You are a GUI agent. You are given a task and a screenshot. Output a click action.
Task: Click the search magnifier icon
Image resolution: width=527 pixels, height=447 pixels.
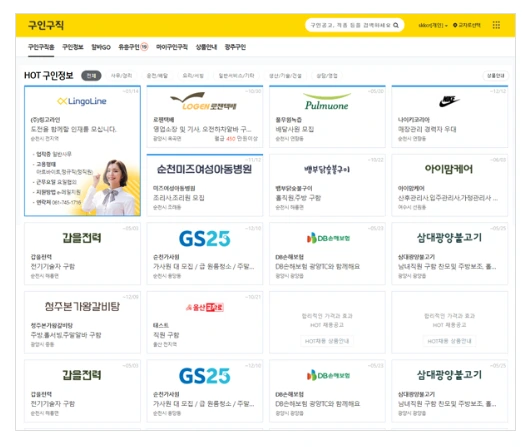coord(396,25)
